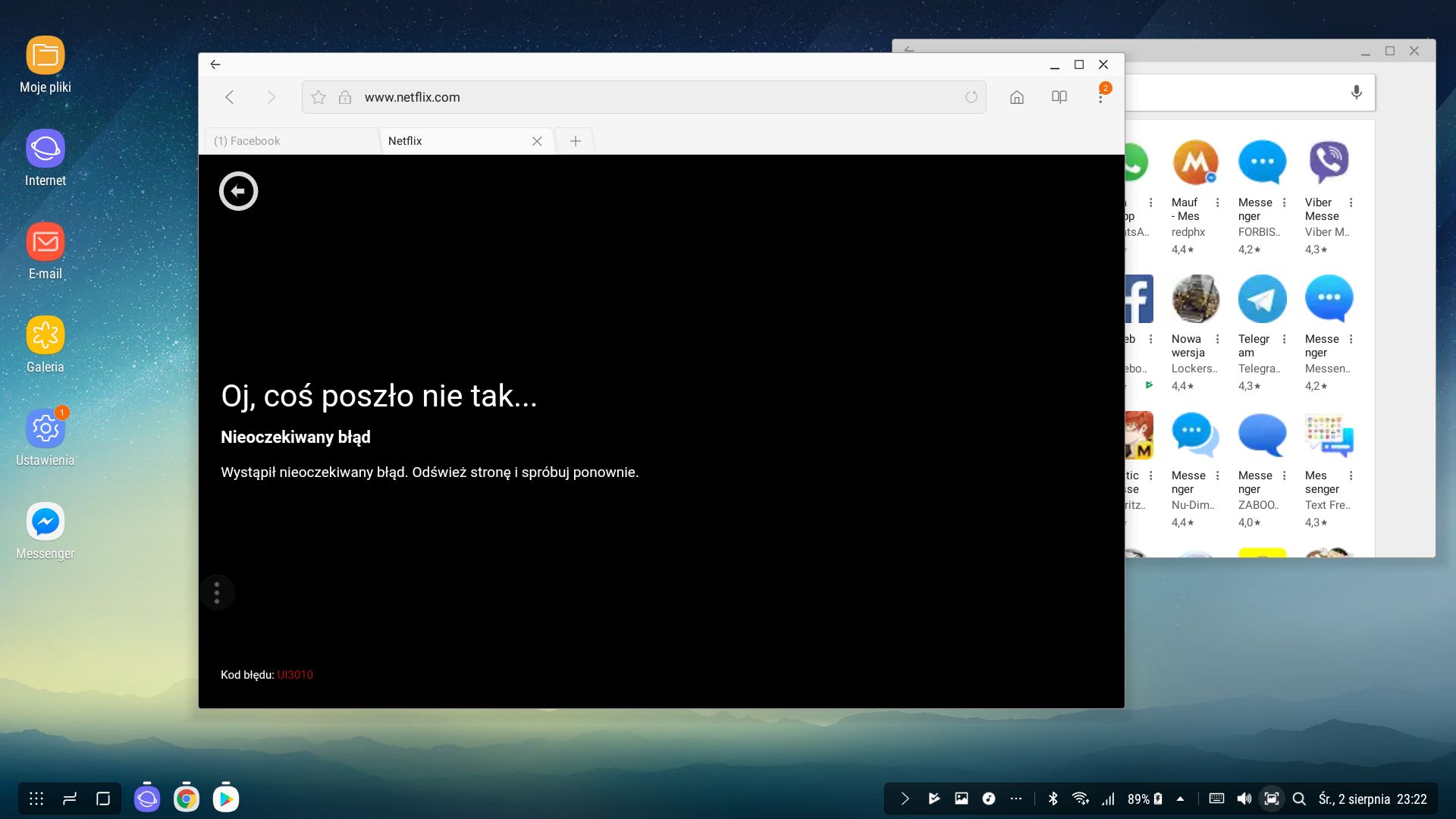Open Messenger FORBIS app icon
1456x819 pixels.
(1263, 162)
